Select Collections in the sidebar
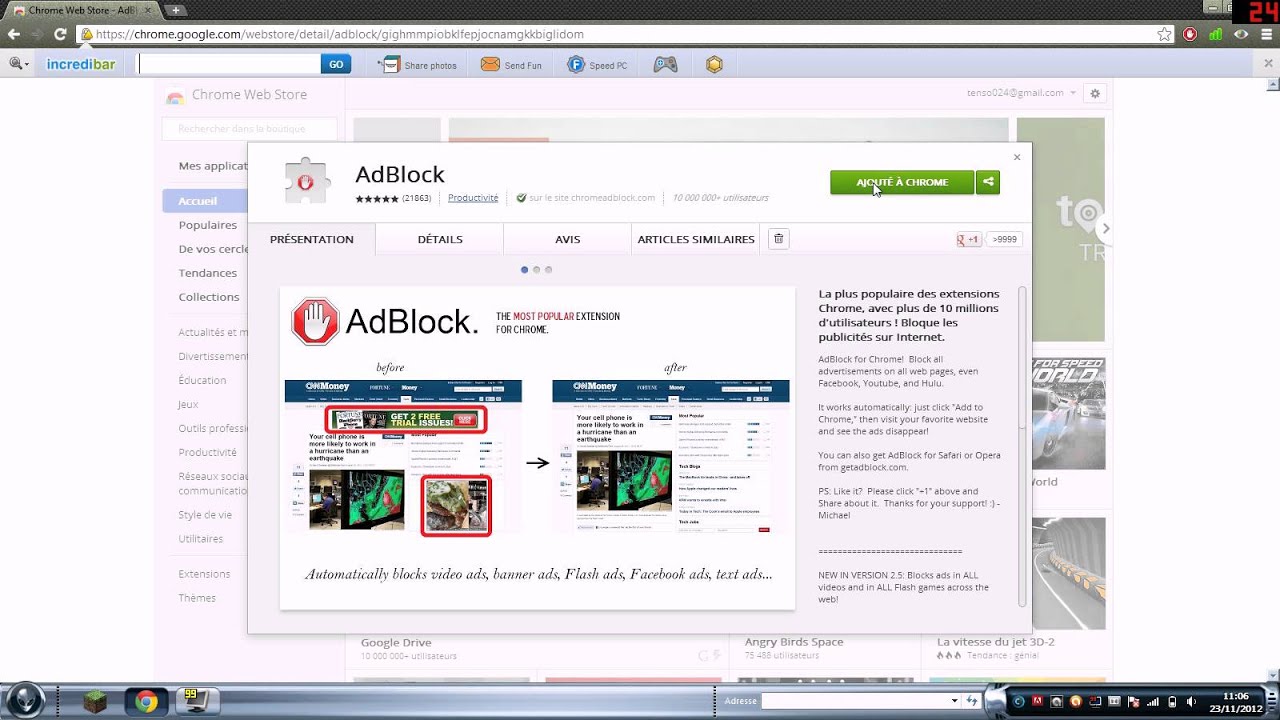The height and width of the screenshot is (720, 1280). pyautogui.click(x=209, y=297)
